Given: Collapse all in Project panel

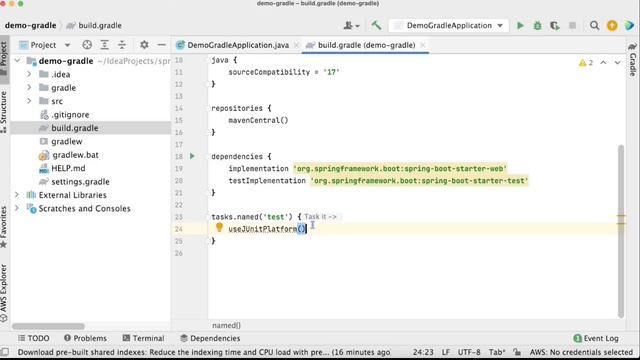Looking at the screenshot, I should tap(122, 45).
